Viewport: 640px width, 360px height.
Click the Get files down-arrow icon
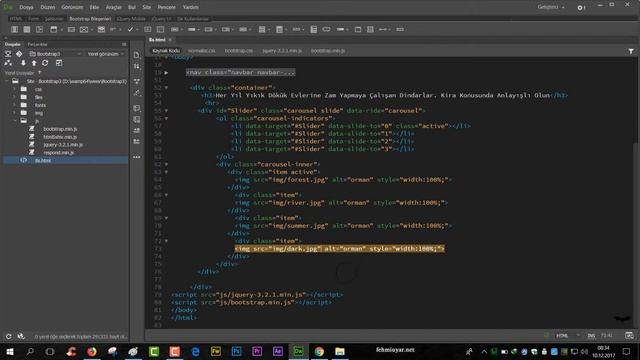(x=23, y=63)
